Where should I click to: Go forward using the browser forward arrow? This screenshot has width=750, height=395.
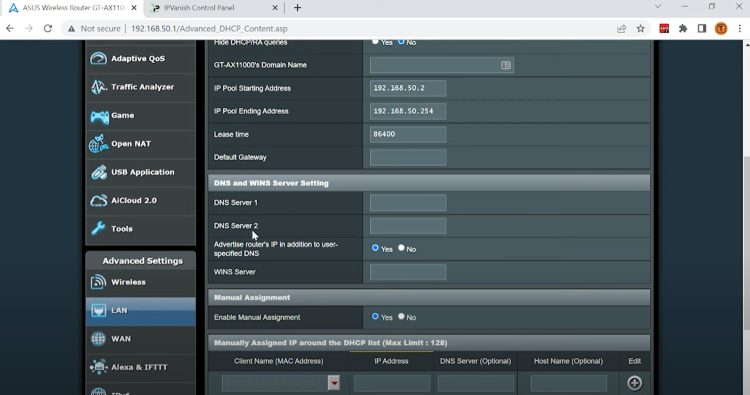pos(29,29)
